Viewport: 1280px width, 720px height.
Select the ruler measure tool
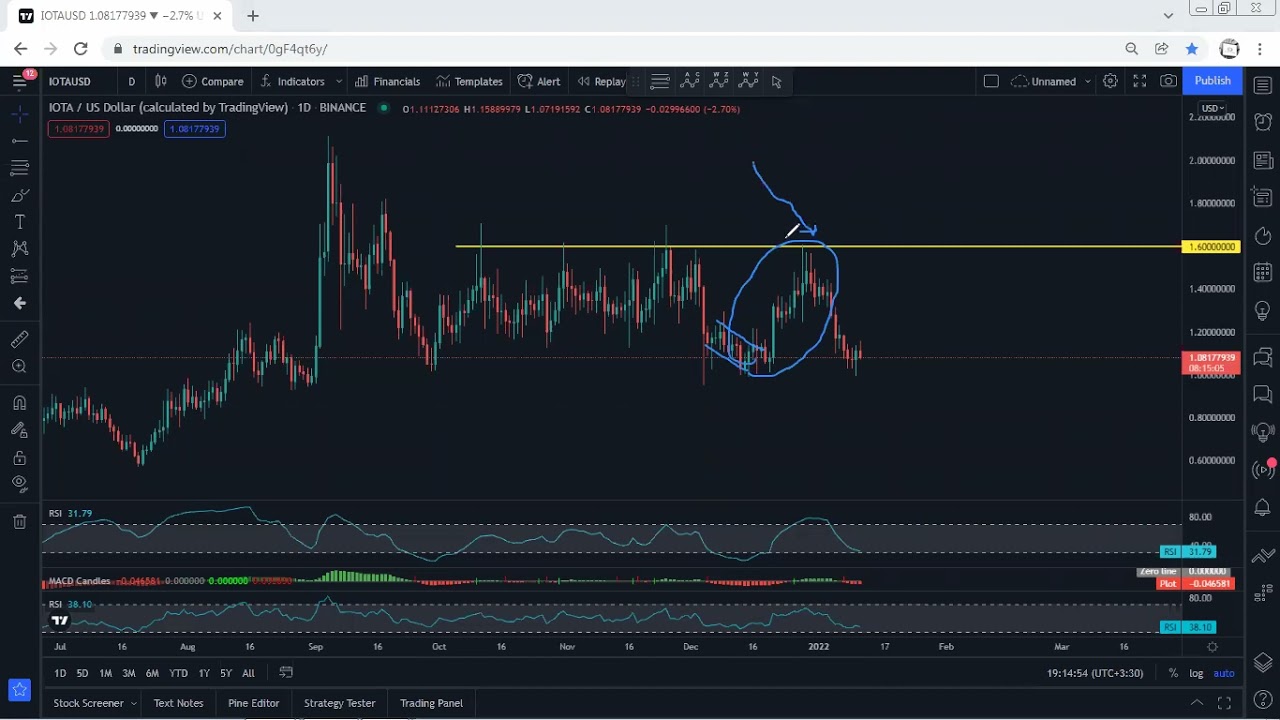(x=19, y=340)
